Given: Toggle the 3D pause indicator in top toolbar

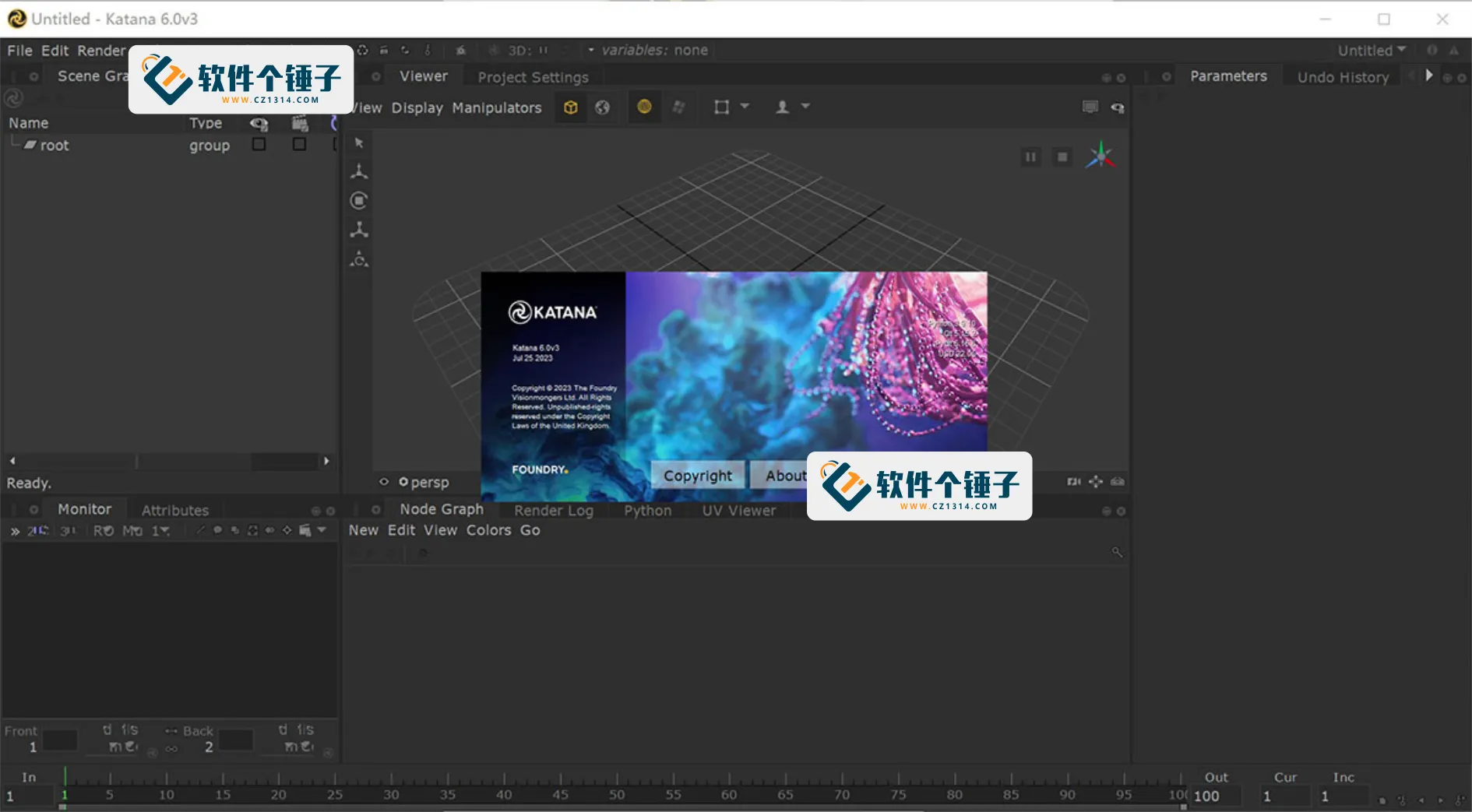Looking at the screenshot, I should point(544,50).
